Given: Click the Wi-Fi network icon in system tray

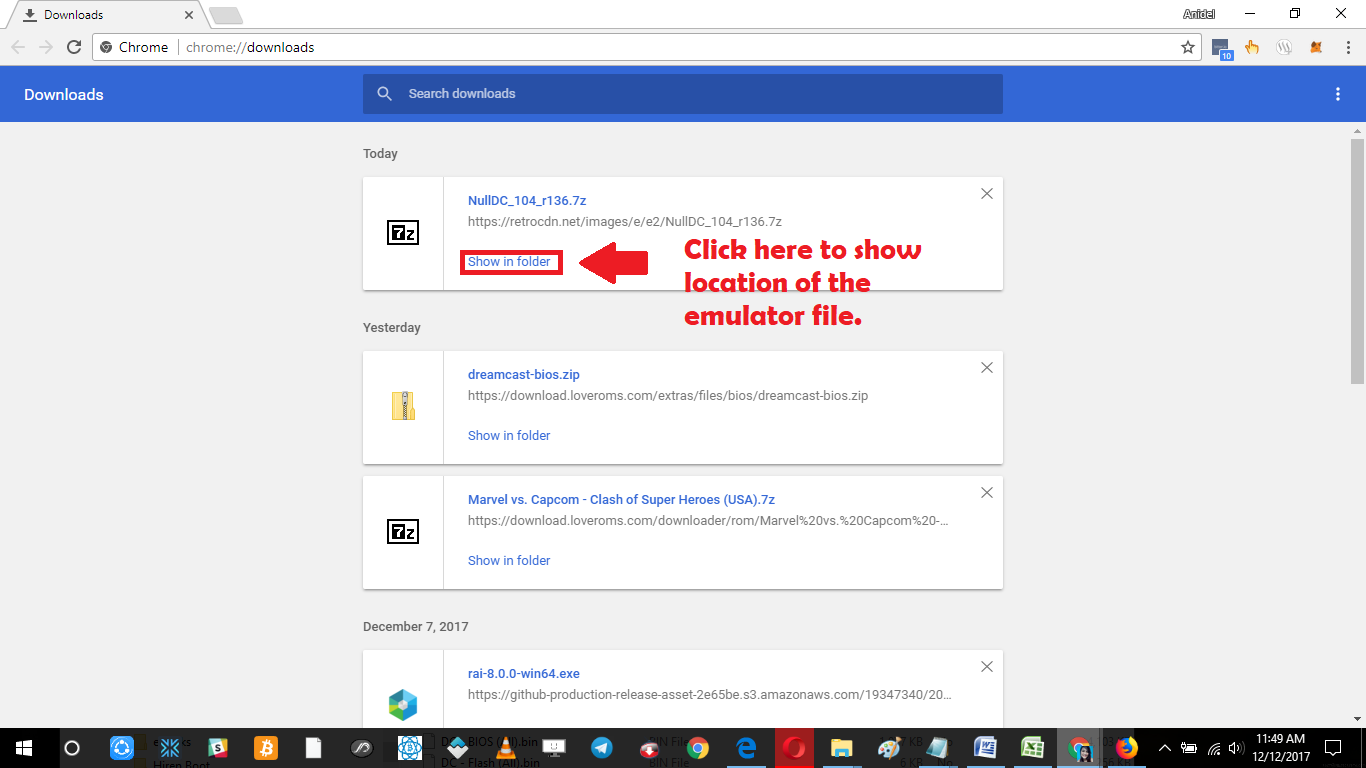Looking at the screenshot, I should tap(1214, 748).
